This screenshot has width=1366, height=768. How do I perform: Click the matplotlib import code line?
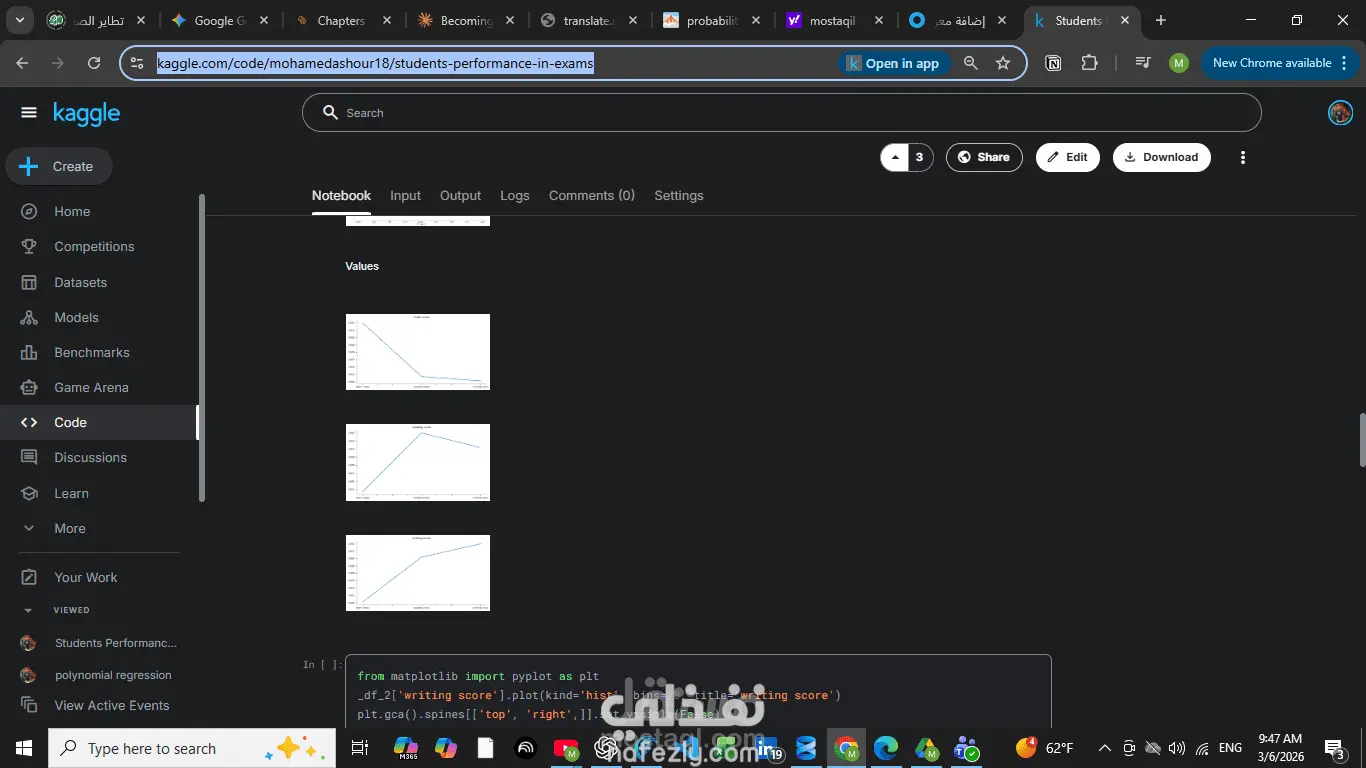coord(478,676)
